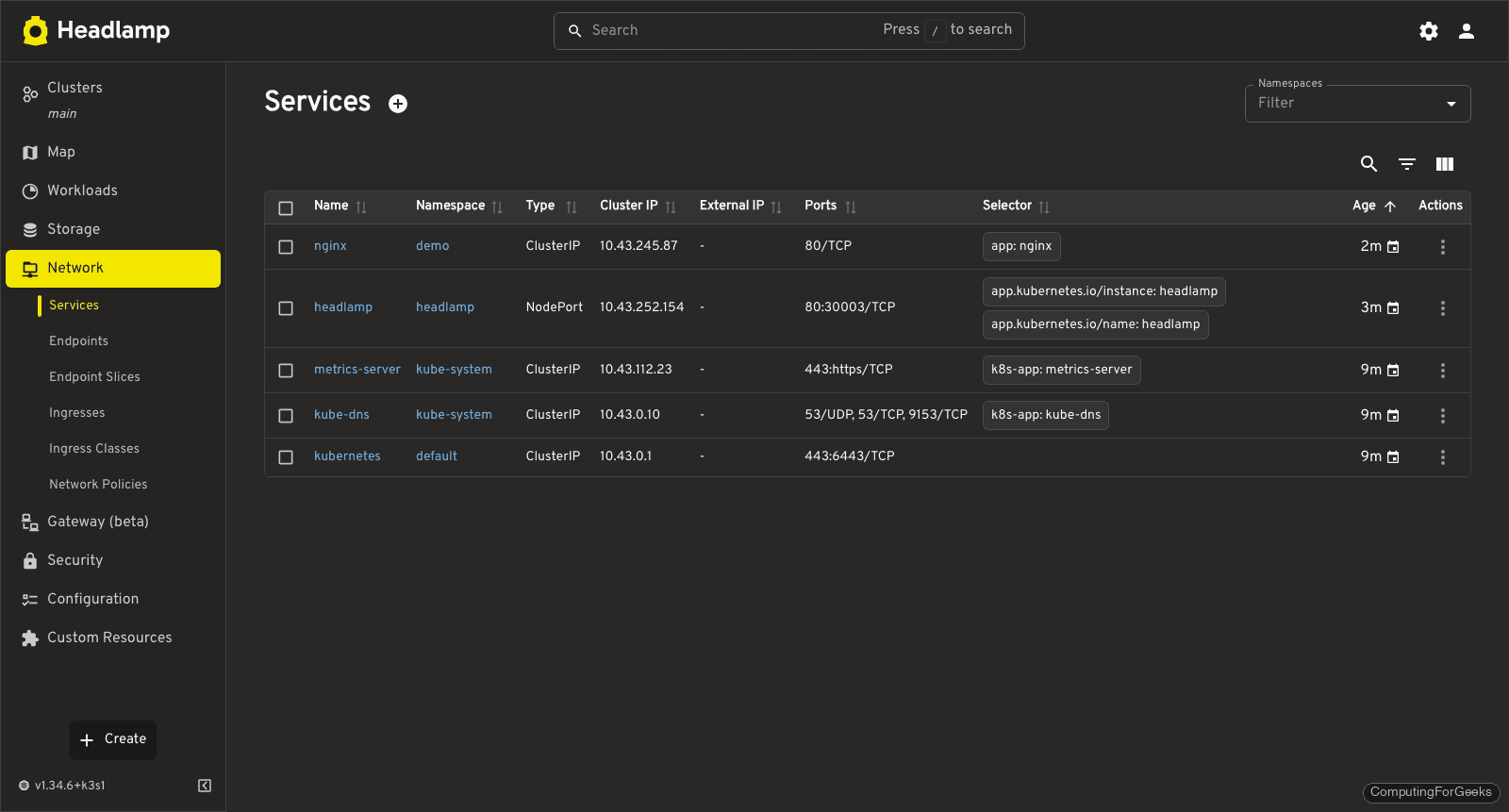Screen dimensions: 1509x812
Task: Sort by Type column arrows
Action: coord(572,207)
